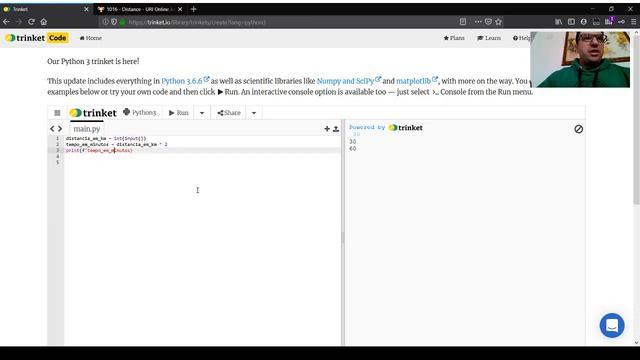This screenshot has height=360, width=640.
Task: Select the main.py file tab
Action: click(87, 129)
